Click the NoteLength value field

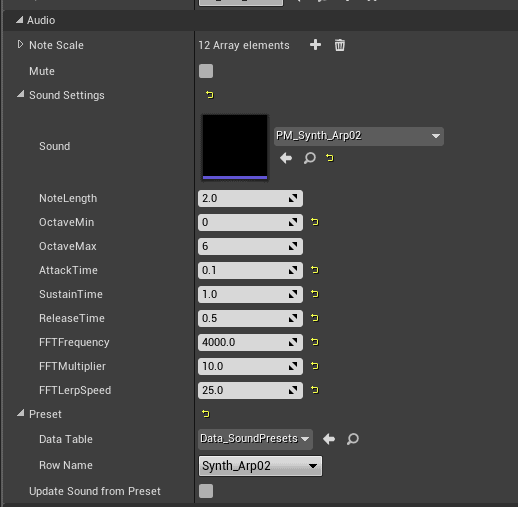[250, 198]
